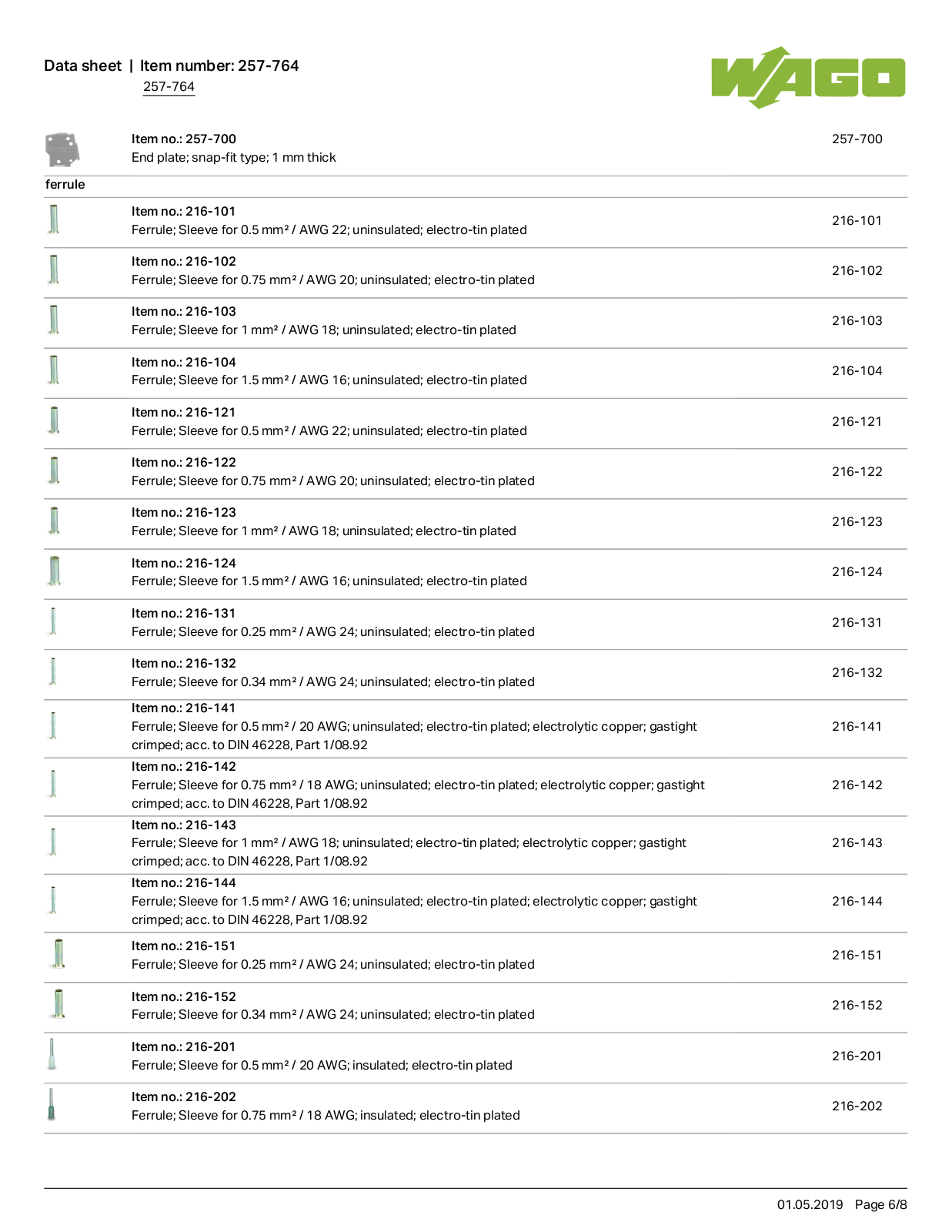This screenshot has width=952, height=1232.
Task: Click the dark insulated 216-202 ferrule image
Action: (52, 1105)
